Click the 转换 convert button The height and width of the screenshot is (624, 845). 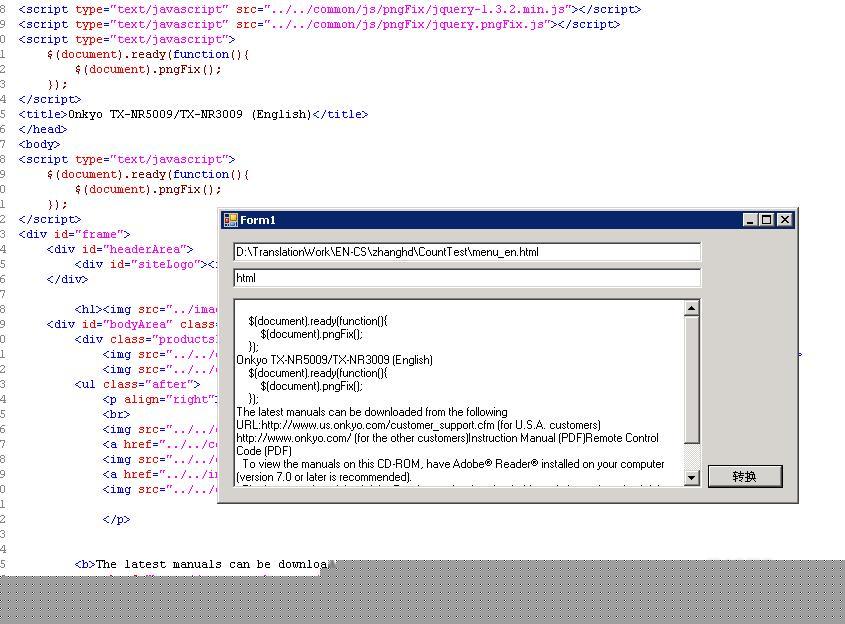745,476
